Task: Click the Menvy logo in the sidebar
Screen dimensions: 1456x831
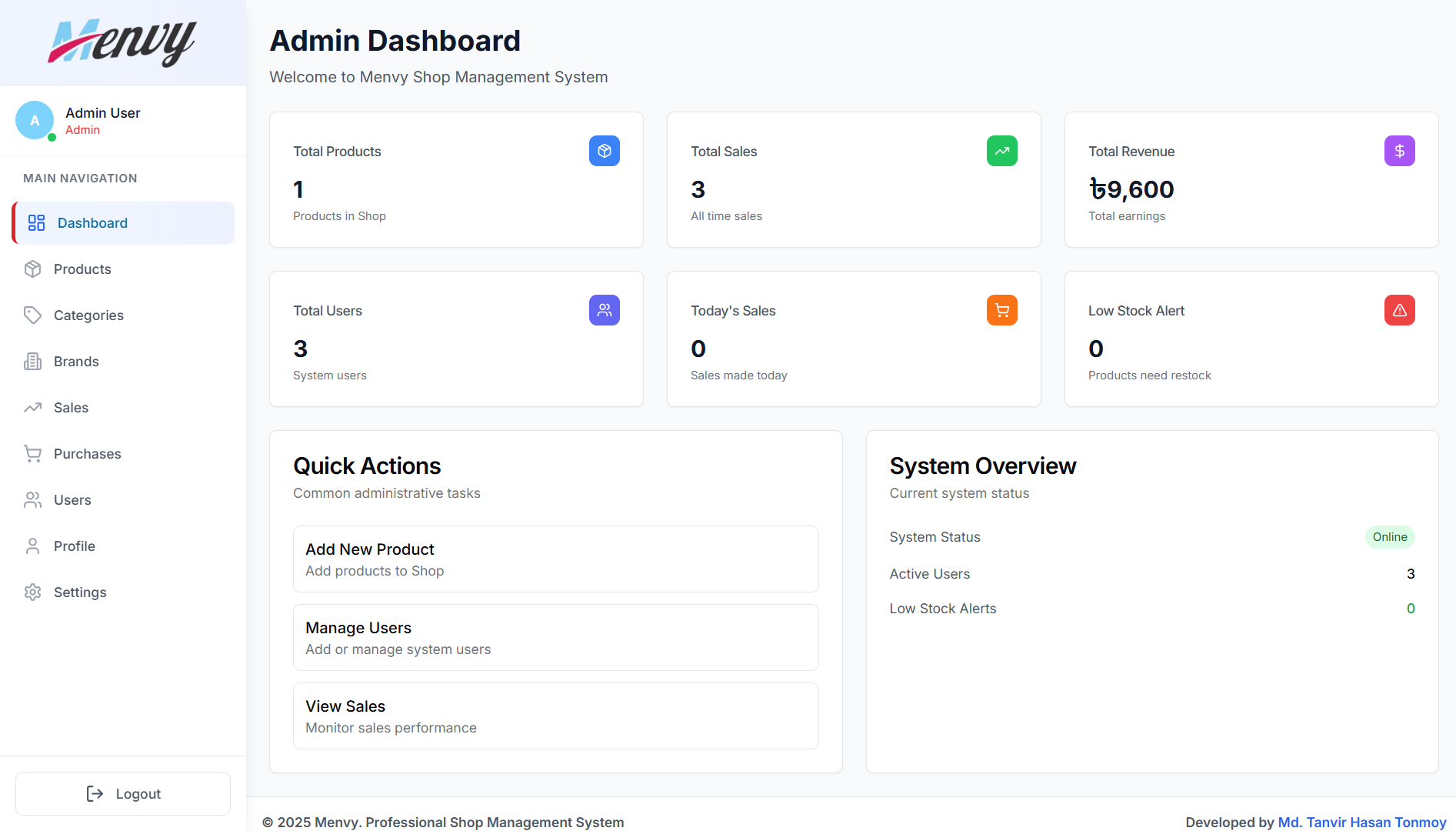Action: [x=122, y=42]
